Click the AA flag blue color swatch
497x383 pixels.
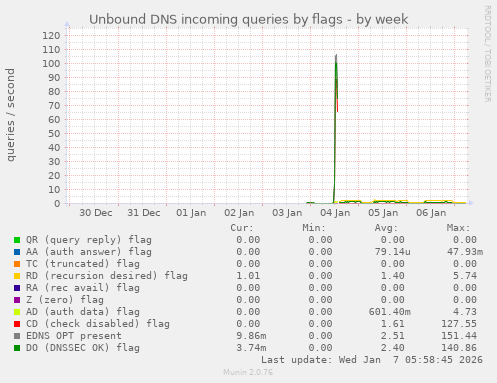click(17, 252)
